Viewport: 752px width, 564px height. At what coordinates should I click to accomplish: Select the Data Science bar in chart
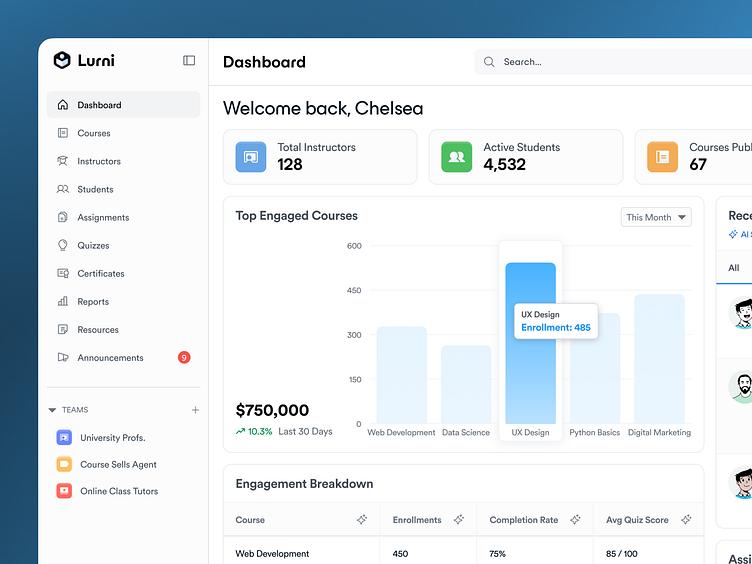[466, 385]
